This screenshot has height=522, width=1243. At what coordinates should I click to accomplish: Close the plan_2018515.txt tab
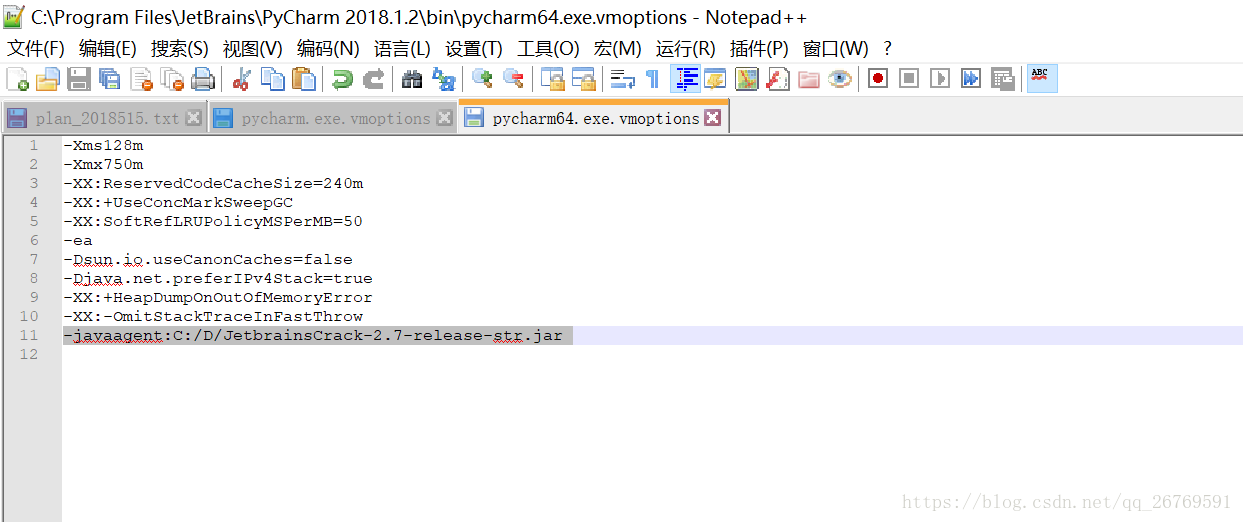click(194, 118)
